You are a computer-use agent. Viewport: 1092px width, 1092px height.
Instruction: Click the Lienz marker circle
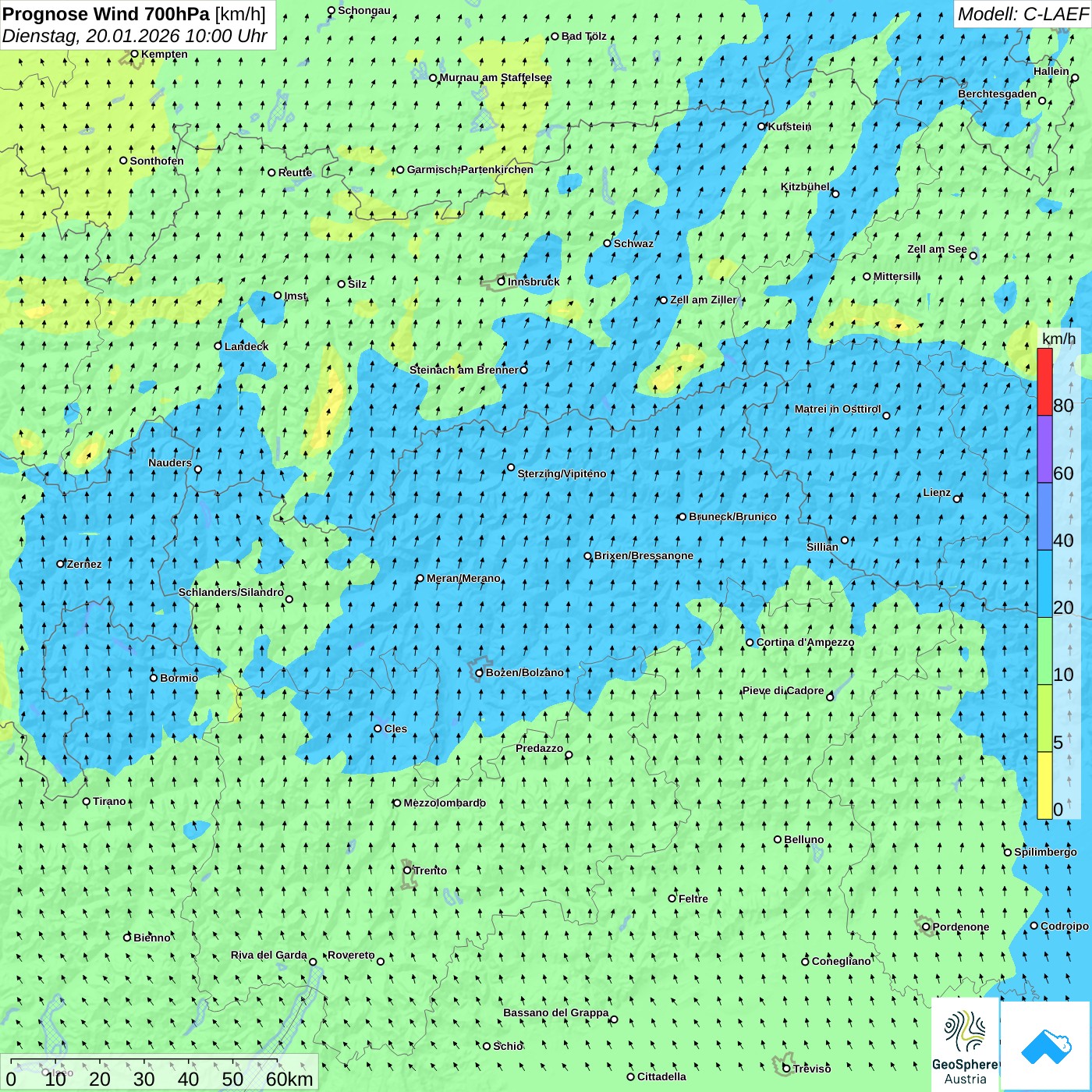point(957,499)
